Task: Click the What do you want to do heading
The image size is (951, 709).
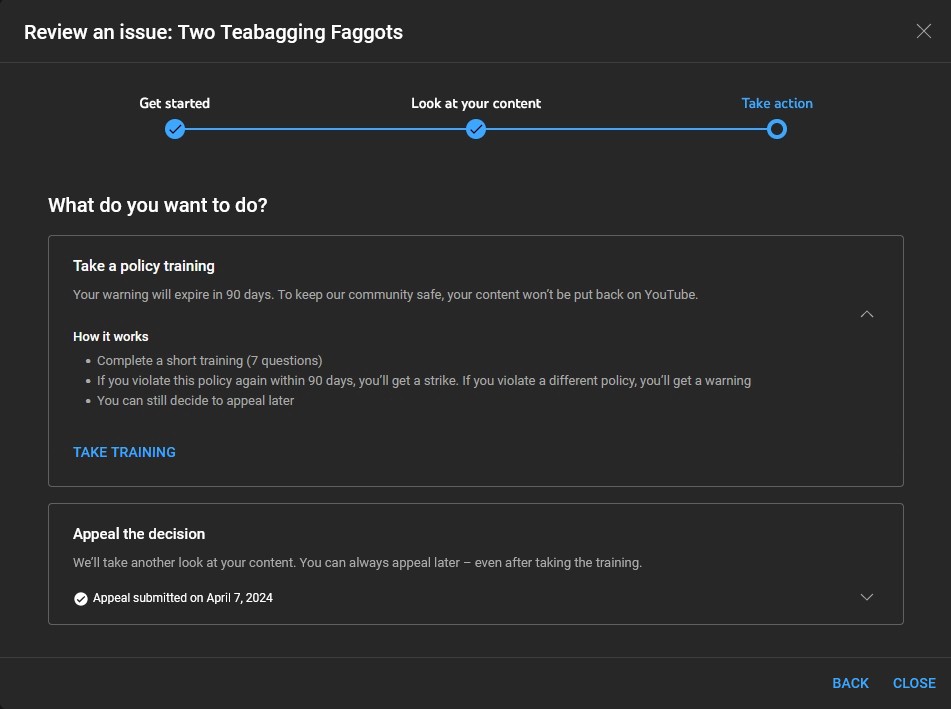Action: (158, 205)
